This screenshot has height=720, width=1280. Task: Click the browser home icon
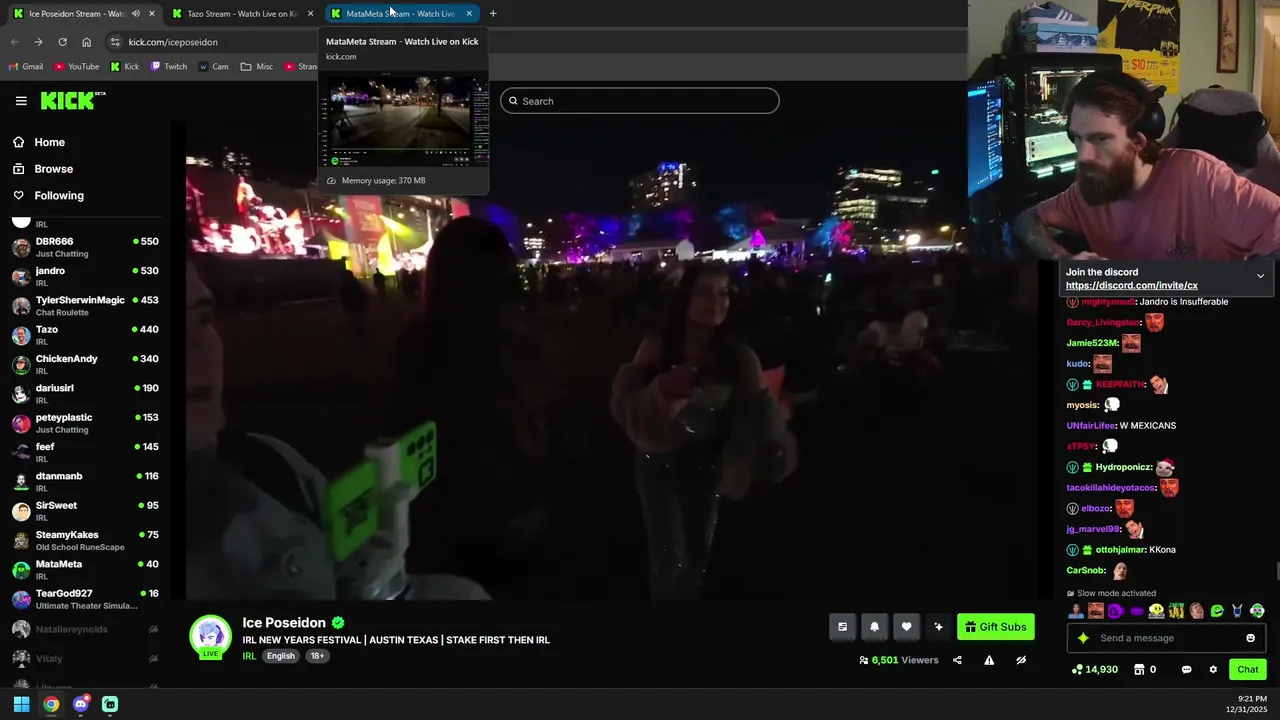[x=86, y=42]
